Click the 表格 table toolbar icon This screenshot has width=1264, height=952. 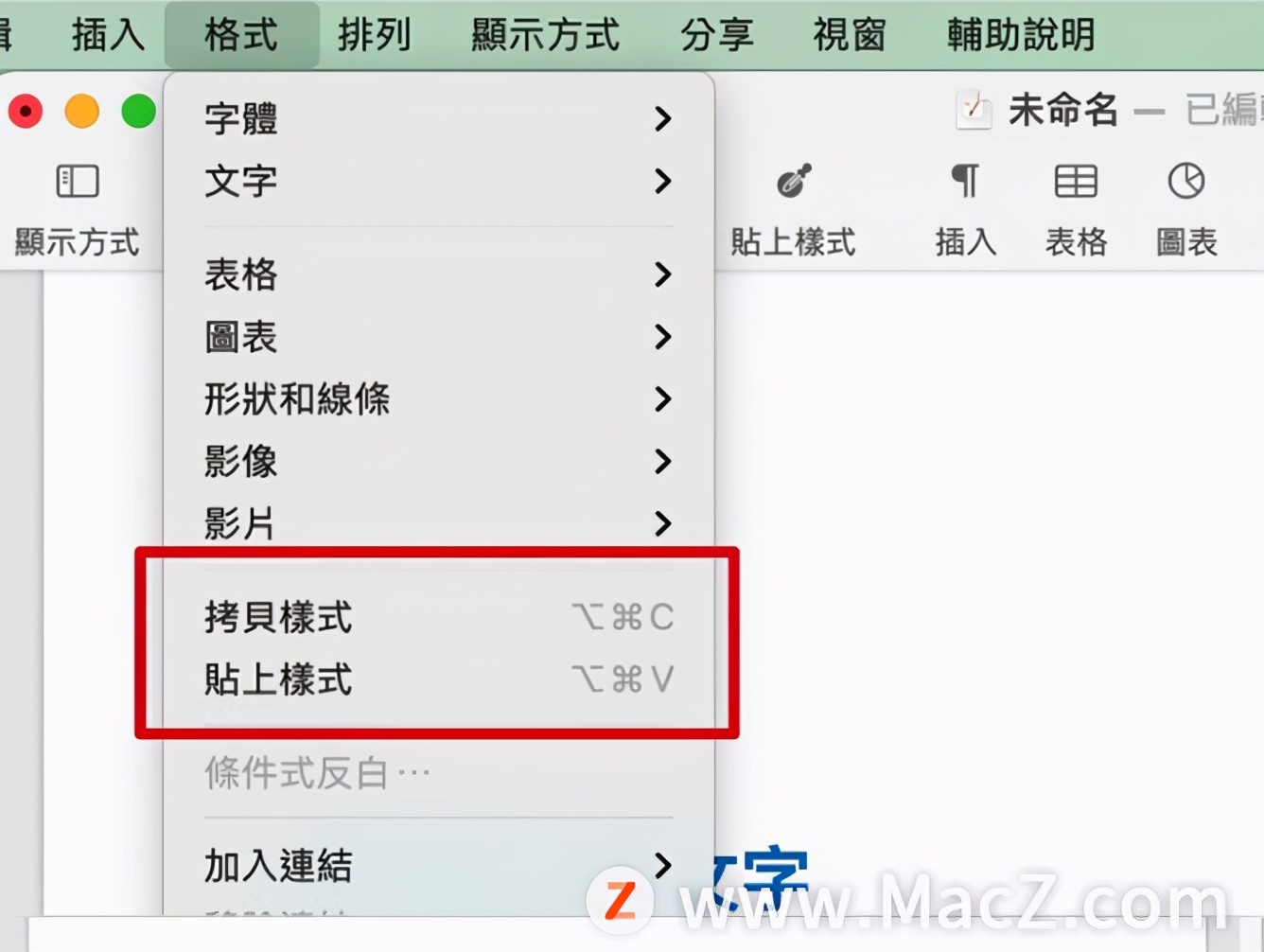point(1076,181)
